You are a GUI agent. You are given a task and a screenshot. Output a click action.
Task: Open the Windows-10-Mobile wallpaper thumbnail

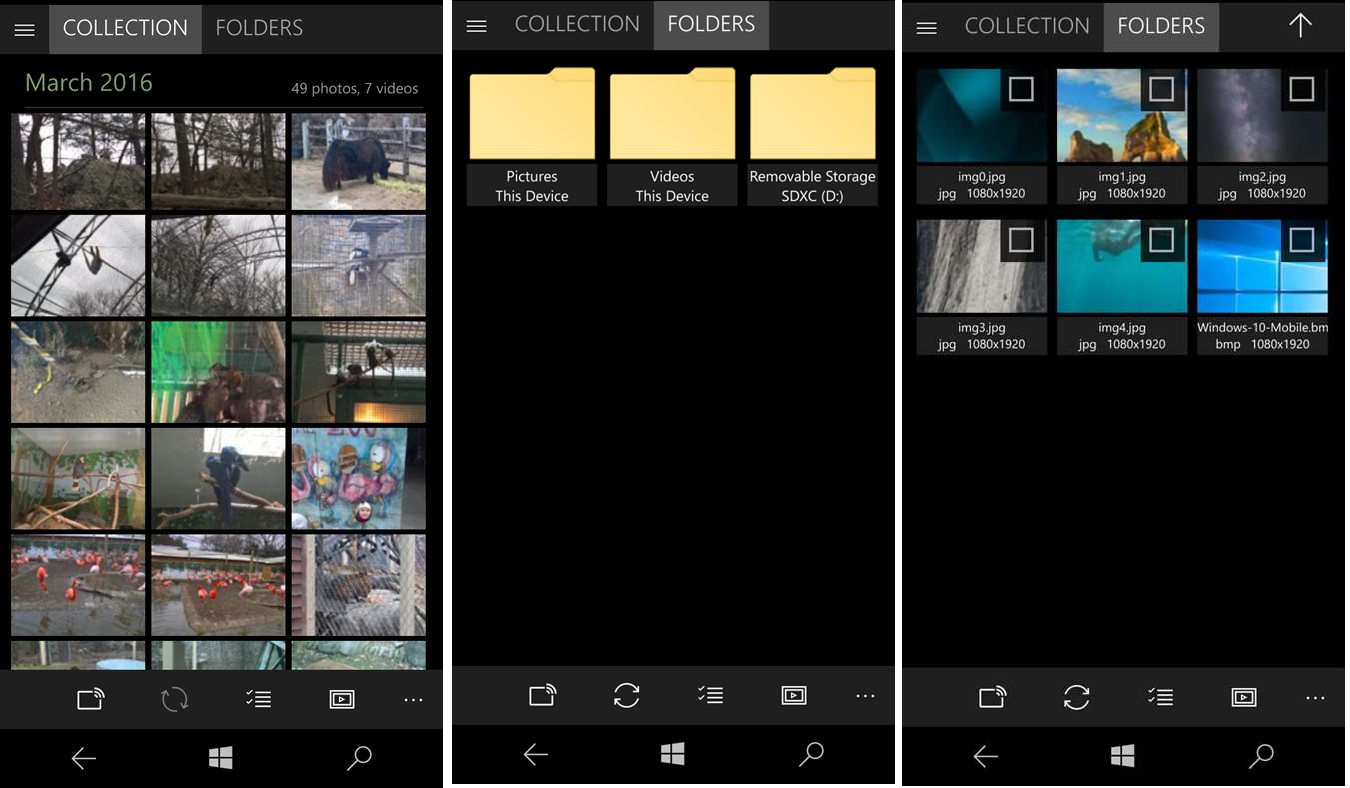[x=1262, y=266]
